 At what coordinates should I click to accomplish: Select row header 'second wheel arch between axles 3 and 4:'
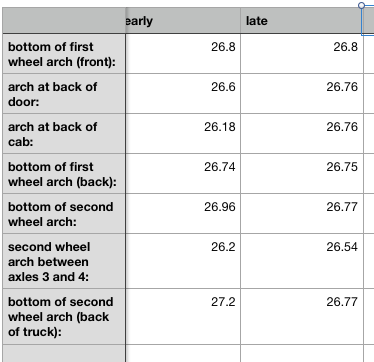[x=64, y=261]
